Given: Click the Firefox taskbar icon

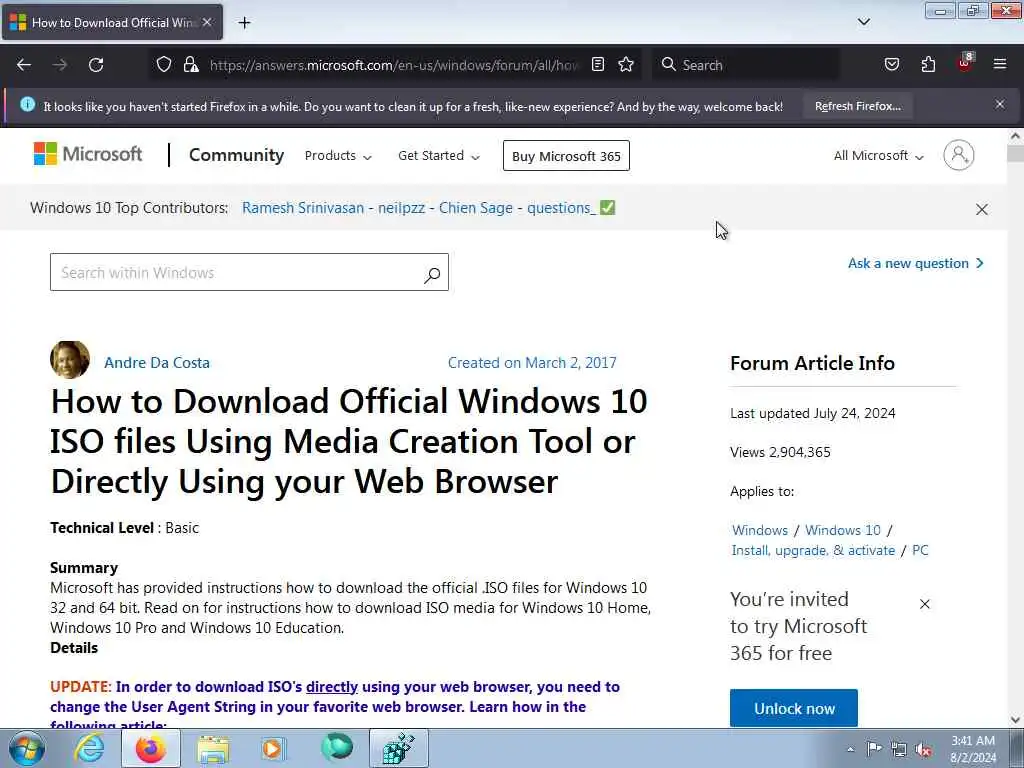Looking at the screenshot, I should click(x=150, y=748).
